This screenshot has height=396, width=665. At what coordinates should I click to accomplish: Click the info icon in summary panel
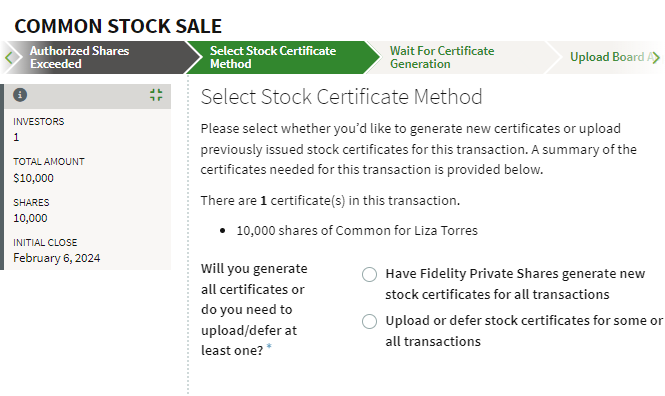20,95
